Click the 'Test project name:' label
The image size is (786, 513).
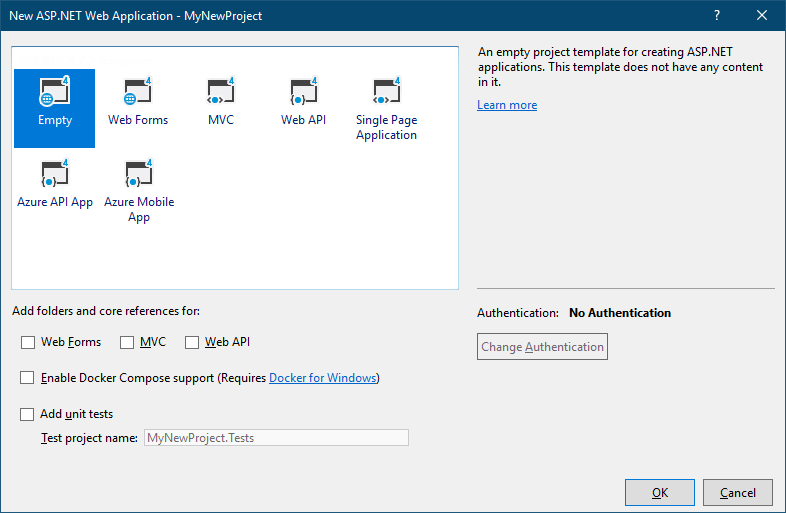pos(89,438)
